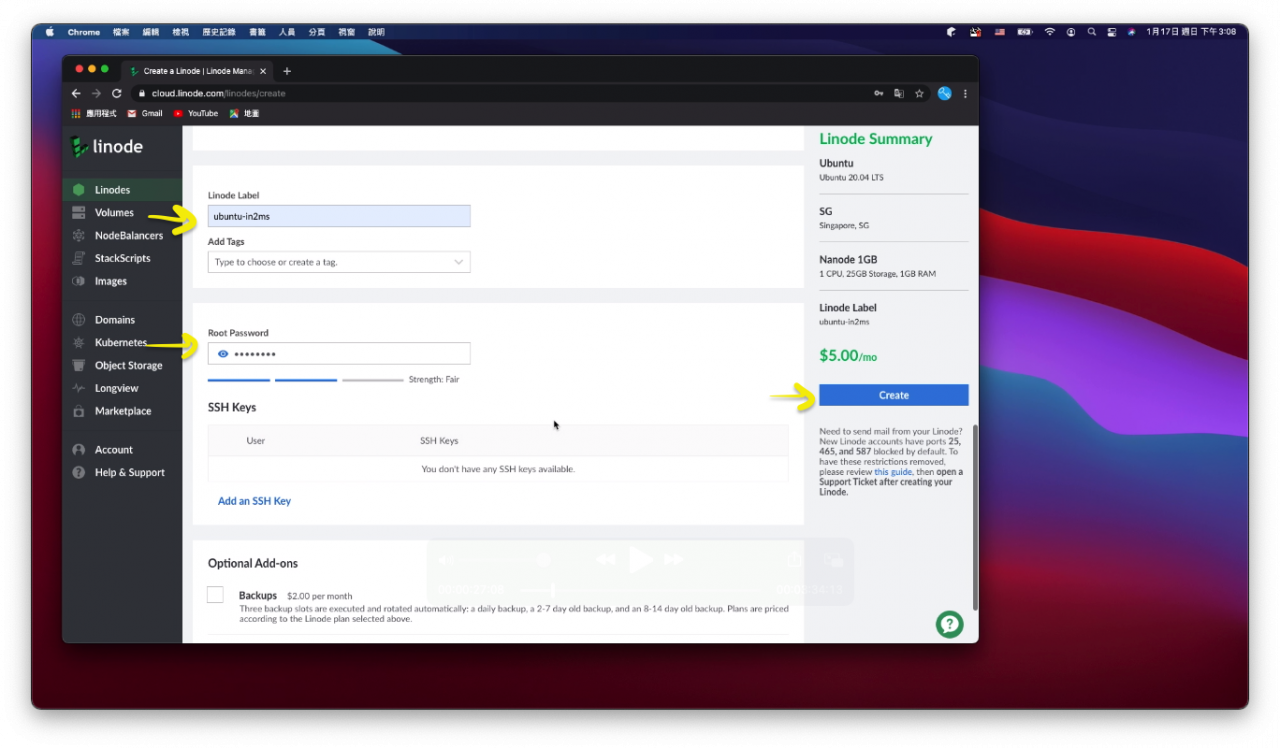
Task: Open Longview via its pulse icon
Action: [78, 388]
